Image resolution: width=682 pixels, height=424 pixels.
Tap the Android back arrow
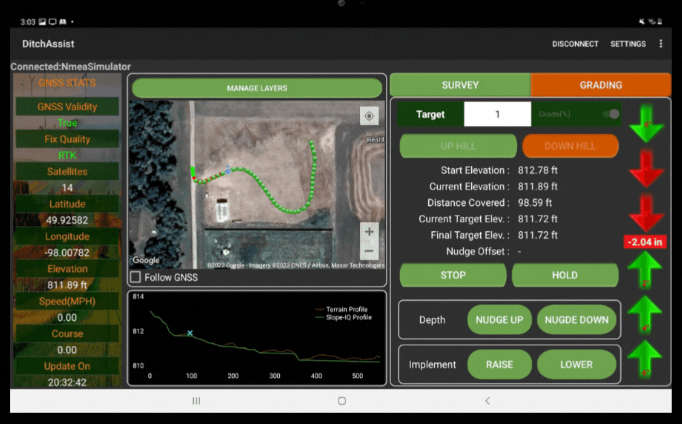pyautogui.click(x=487, y=401)
